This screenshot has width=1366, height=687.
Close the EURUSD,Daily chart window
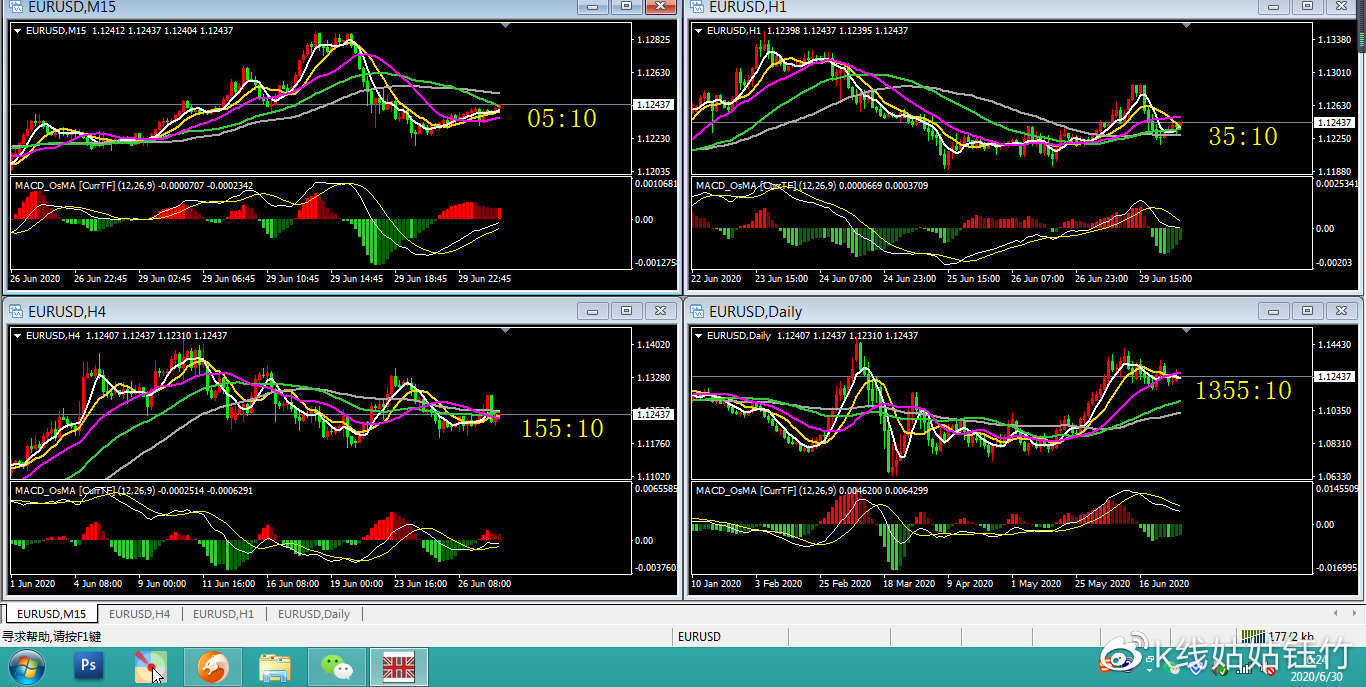pyautogui.click(x=1340, y=311)
